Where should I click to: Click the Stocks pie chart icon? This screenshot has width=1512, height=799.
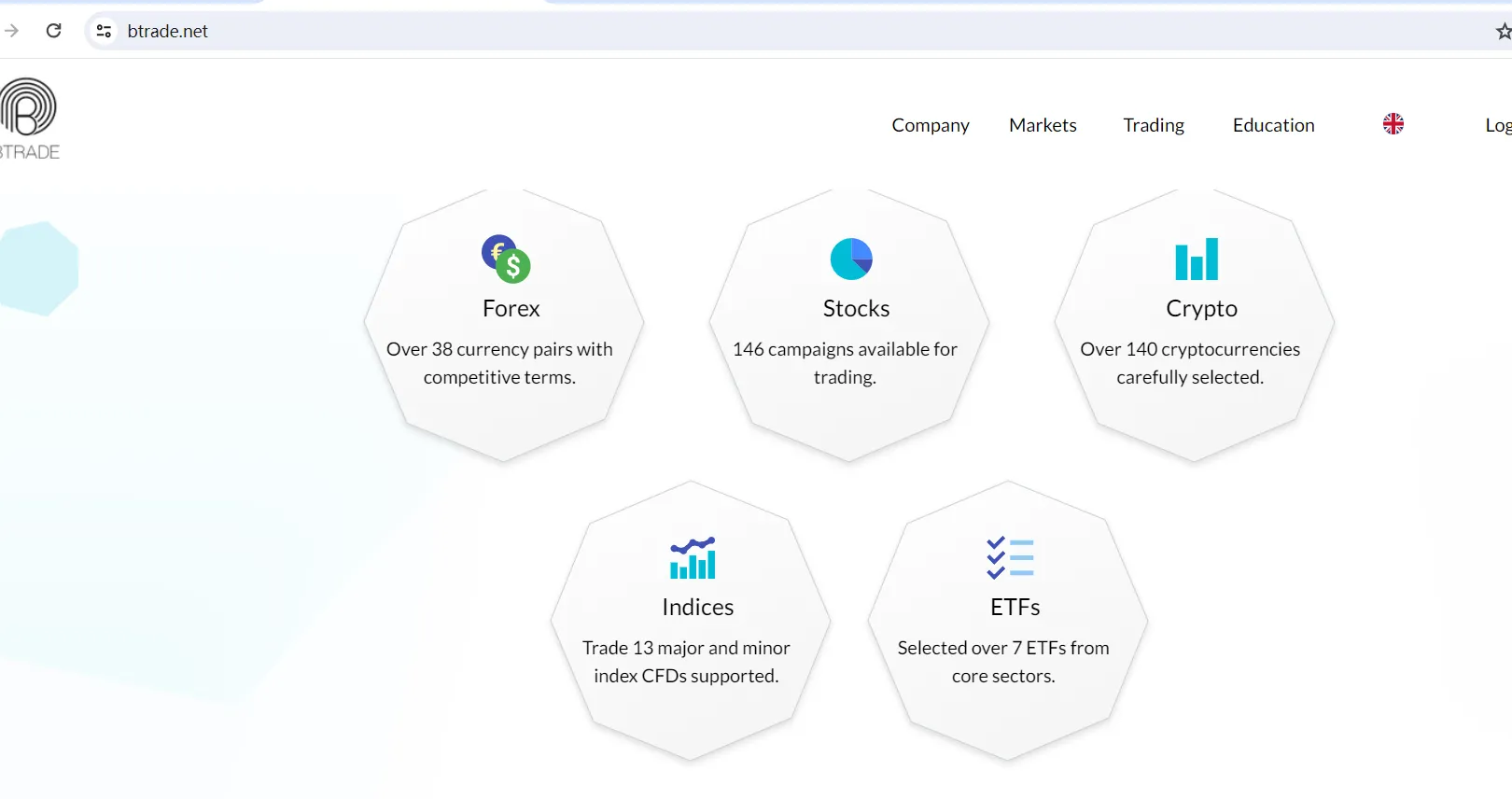(851, 259)
